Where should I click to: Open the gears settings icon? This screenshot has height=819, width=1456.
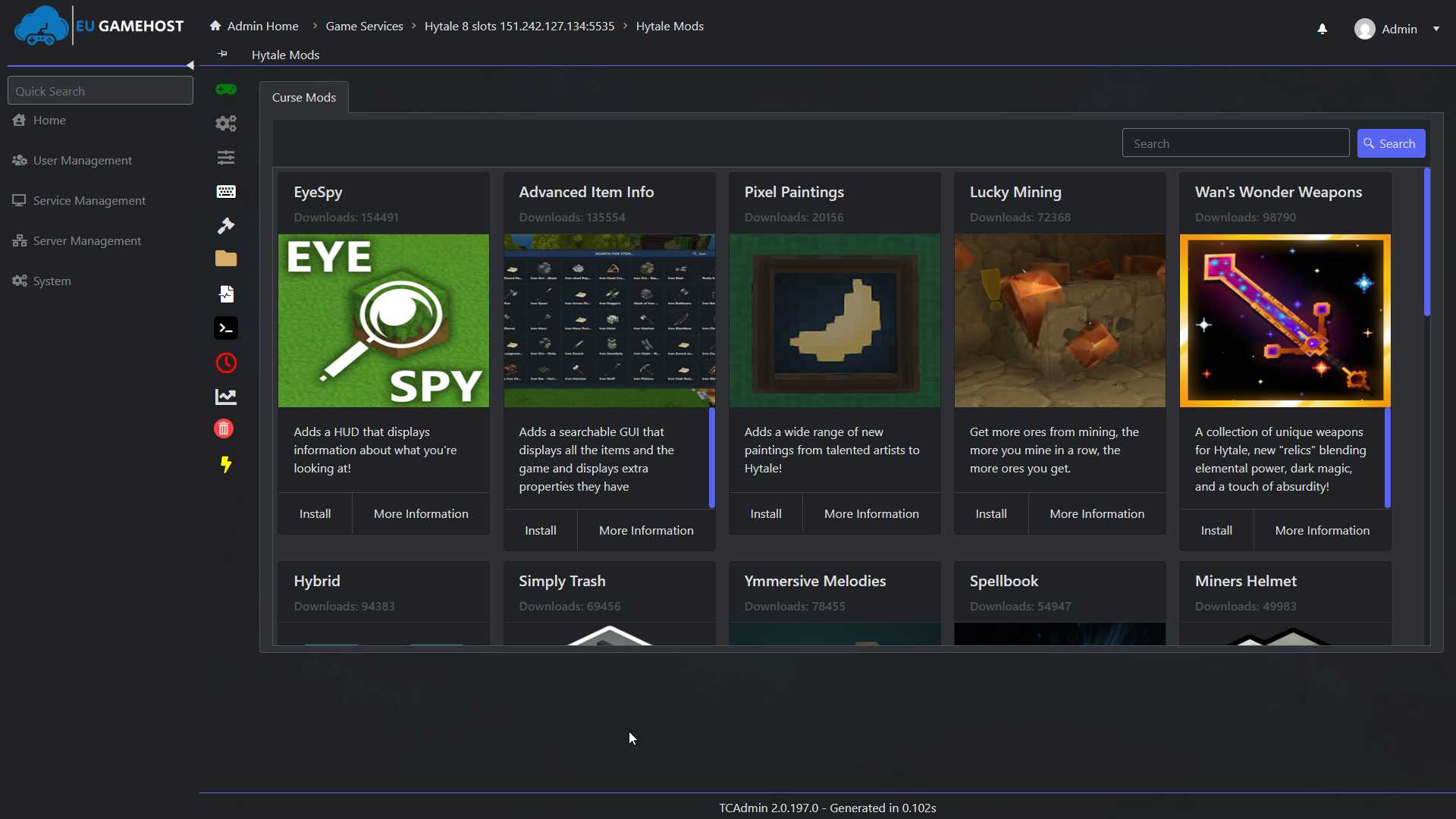225,123
